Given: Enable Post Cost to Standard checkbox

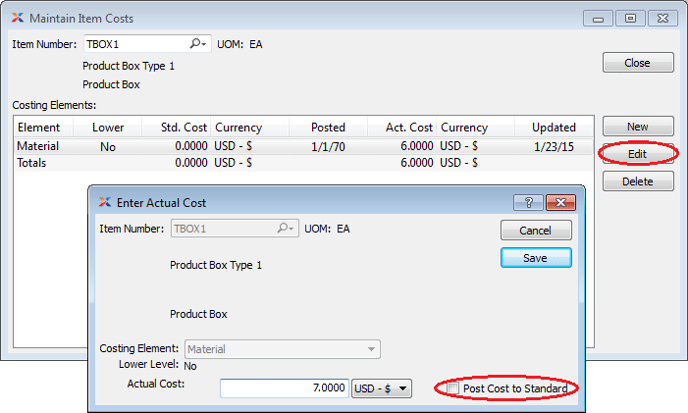Looking at the screenshot, I should click(x=453, y=388).
